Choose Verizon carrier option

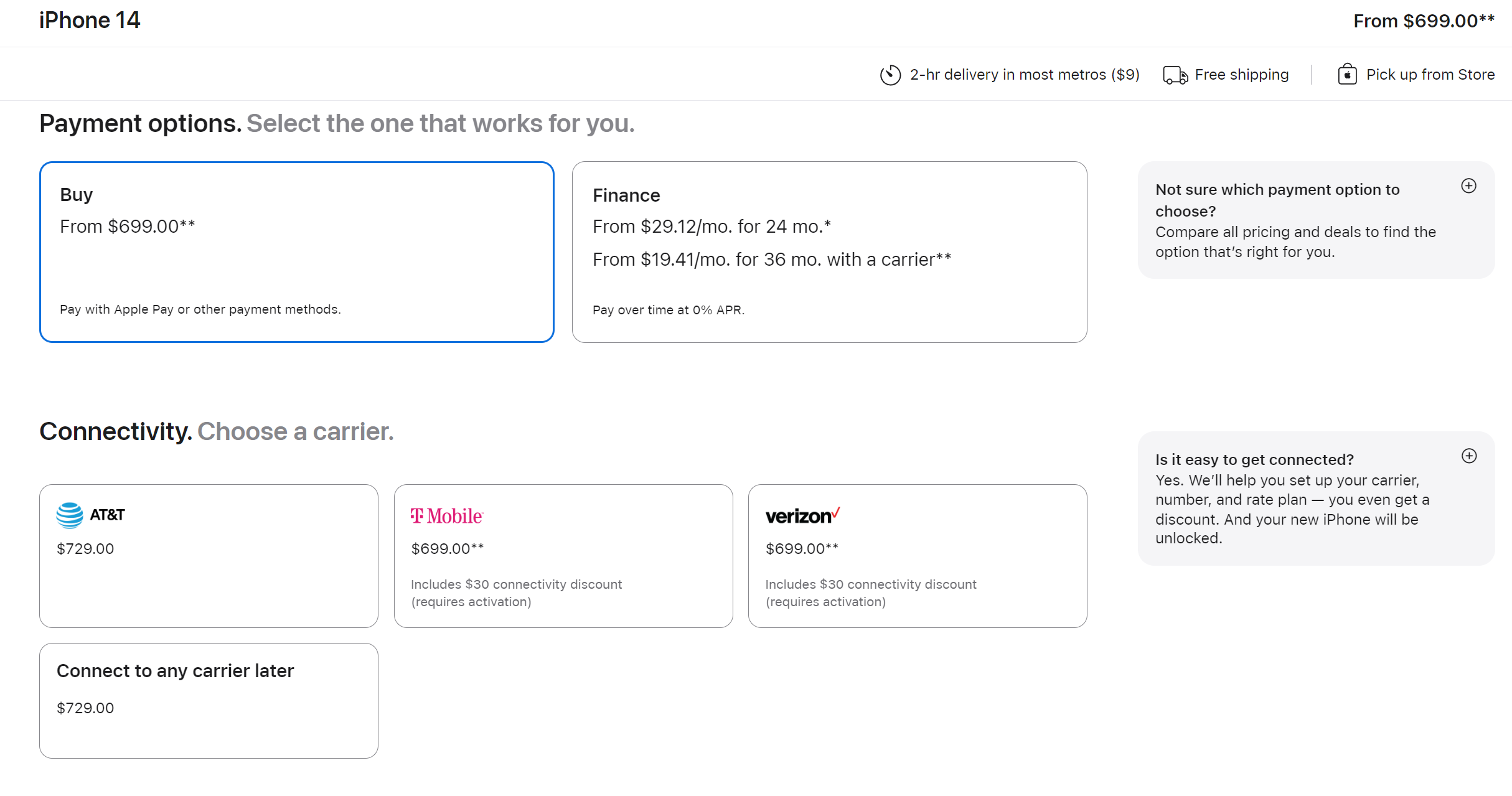918,556
